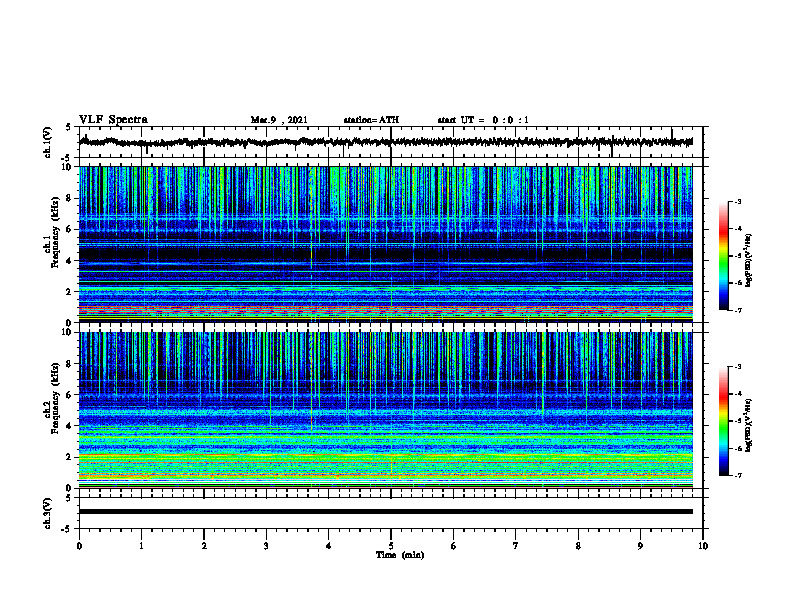Click the "4" kHz tick on ch.1 spectrogram
Viewport: 792px width, 612px height.
pos(70,261)
